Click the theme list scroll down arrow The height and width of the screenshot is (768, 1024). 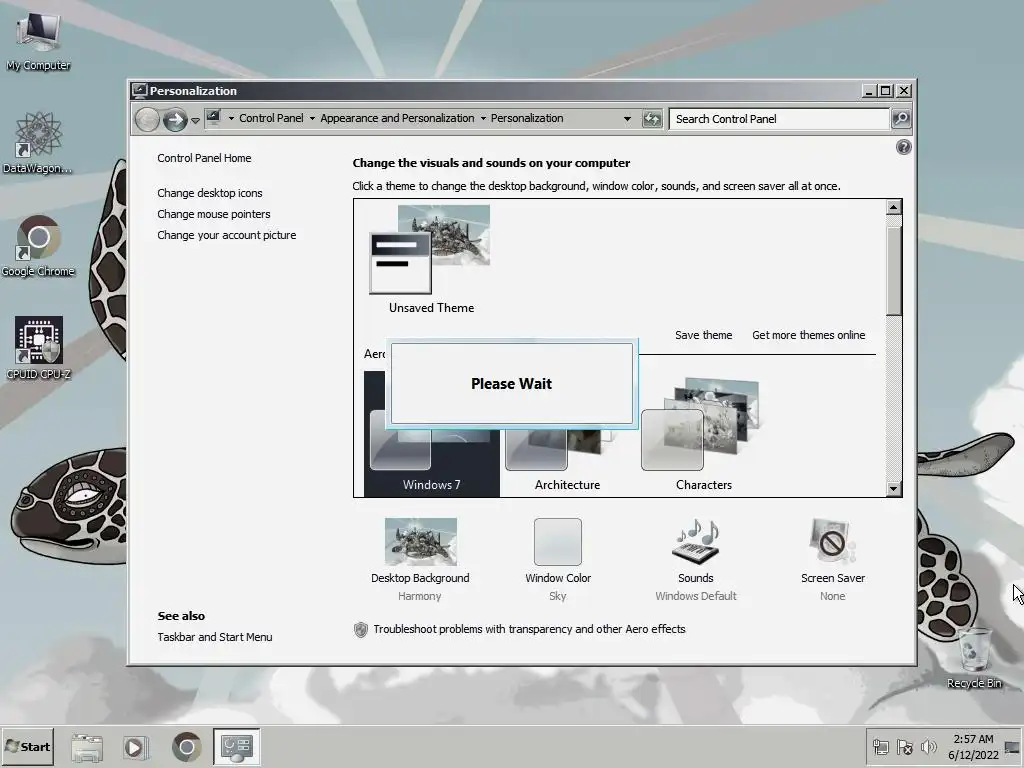click(x=893, y=488)
